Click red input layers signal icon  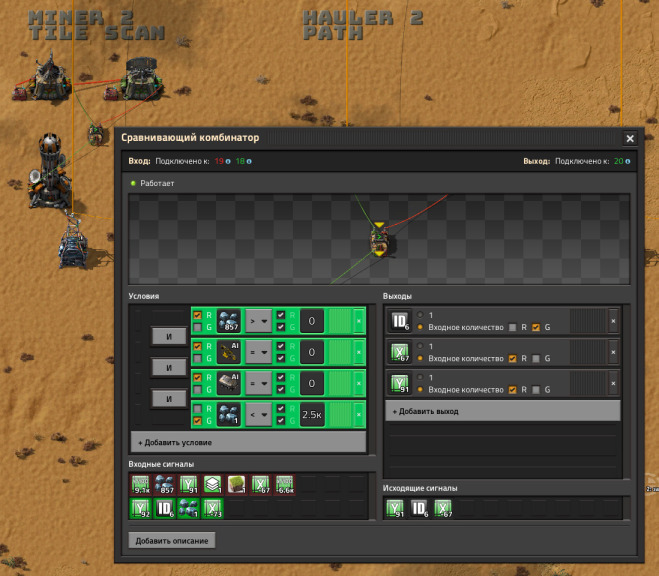tap(213, 485)
